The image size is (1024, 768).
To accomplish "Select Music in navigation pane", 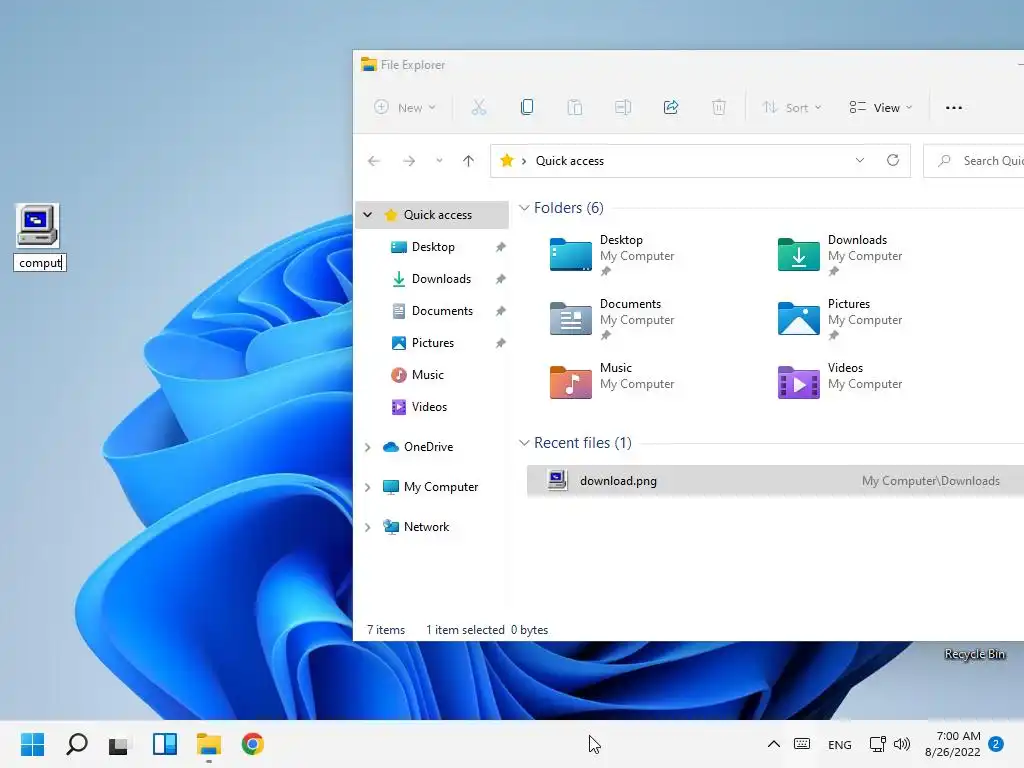I will (x=428, y=375).
